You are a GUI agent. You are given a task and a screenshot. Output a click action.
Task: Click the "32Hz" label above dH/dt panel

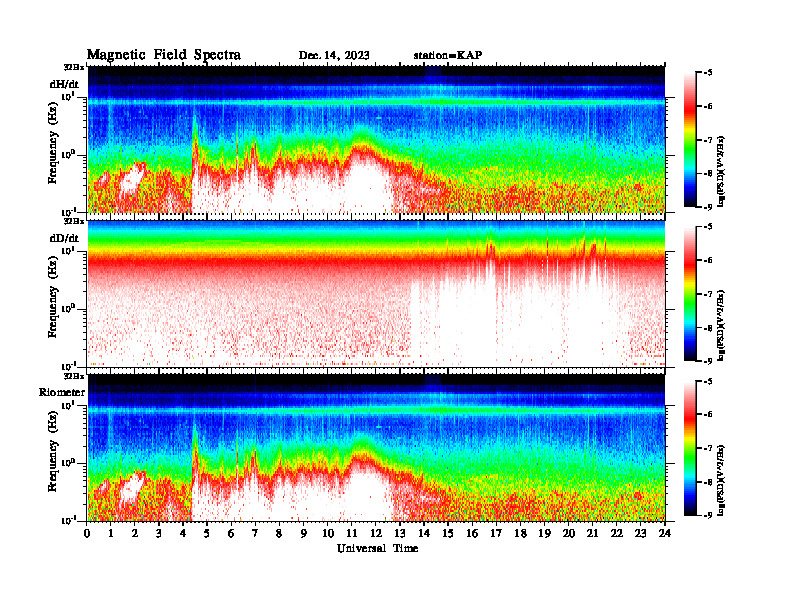click(x=74, y=67)
